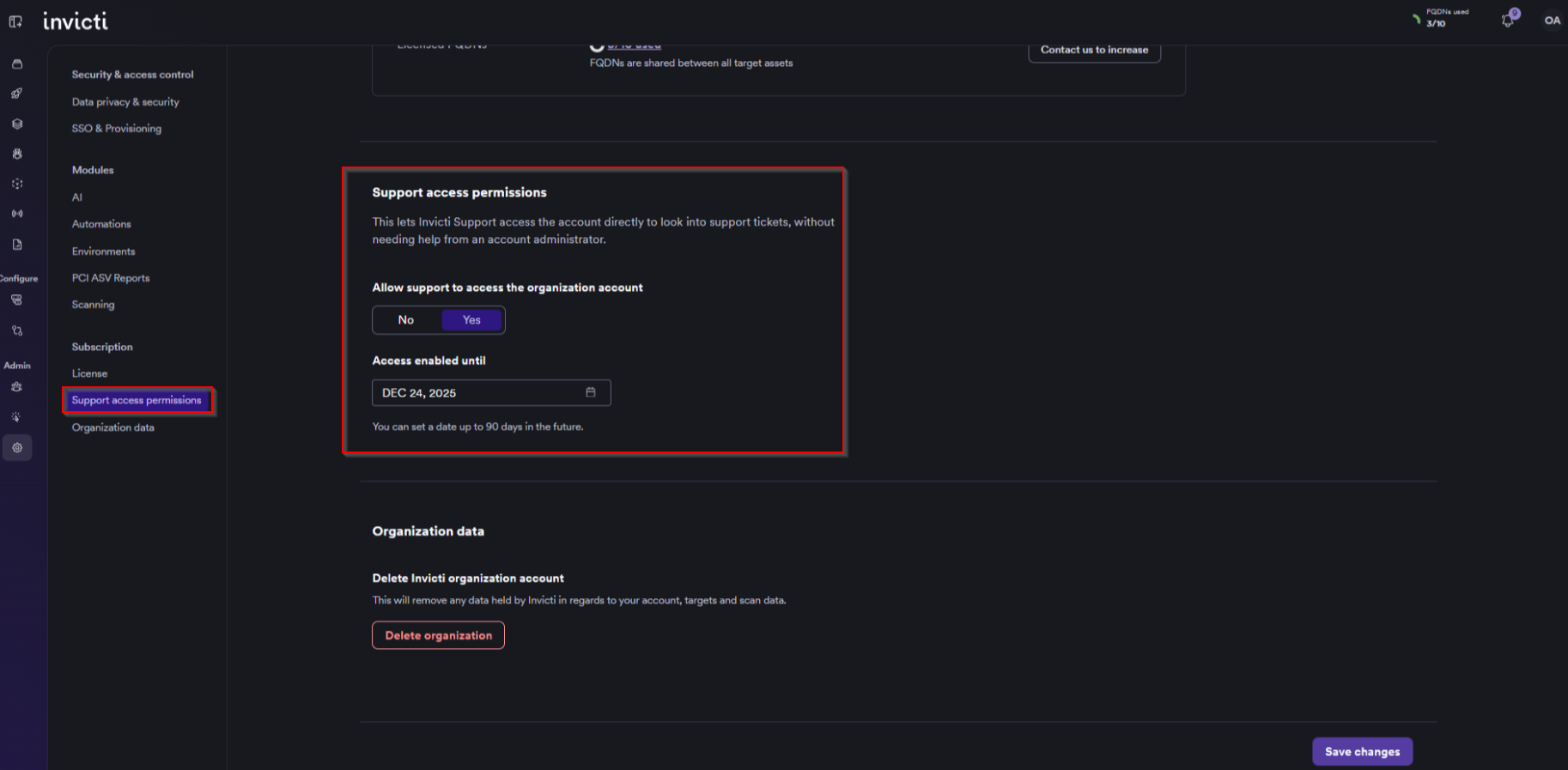Open the calendar icon in date field
This screenshot has height=770, width=1568.
tap(591, 392)
